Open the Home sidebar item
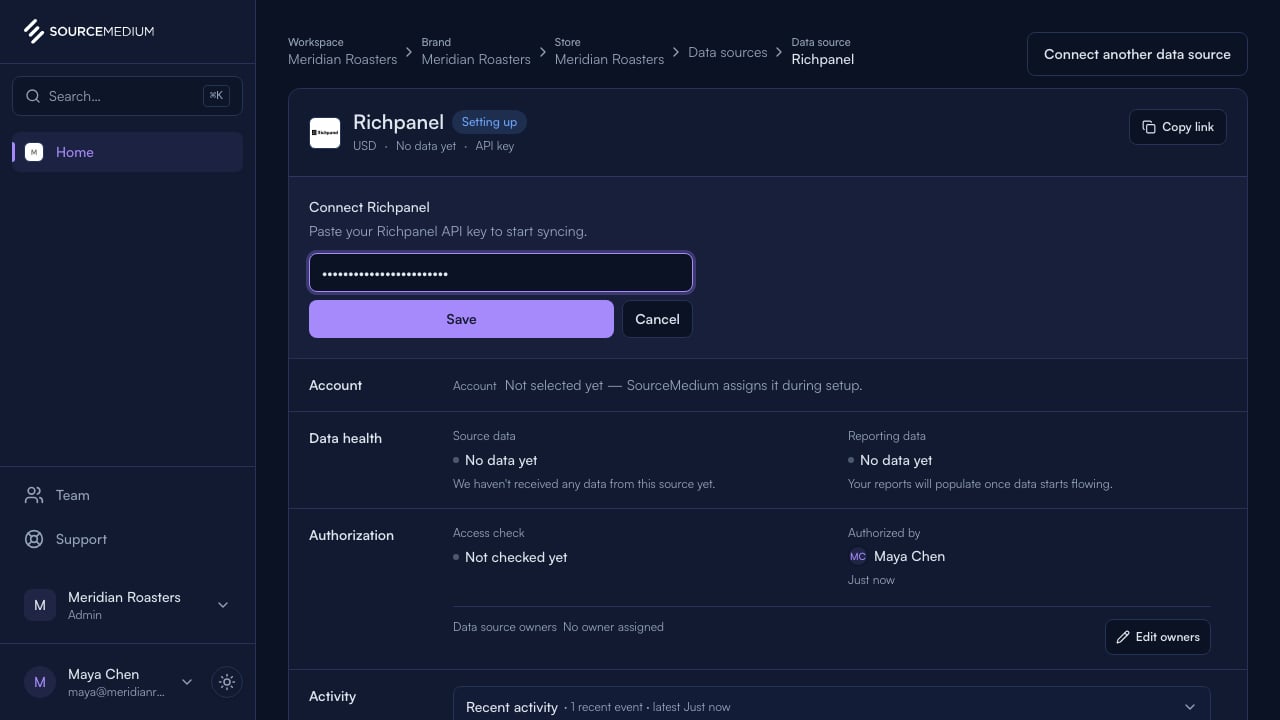Image resolution: width=1280 pixels, height=720 pixels. click(128, 152)
